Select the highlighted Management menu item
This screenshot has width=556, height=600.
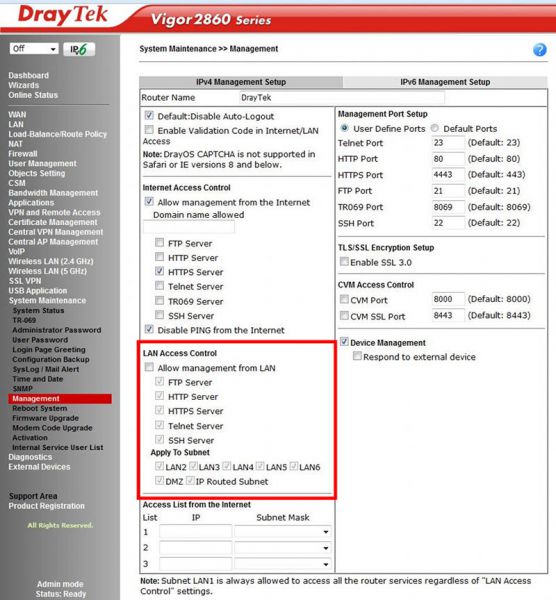(60, 399)
